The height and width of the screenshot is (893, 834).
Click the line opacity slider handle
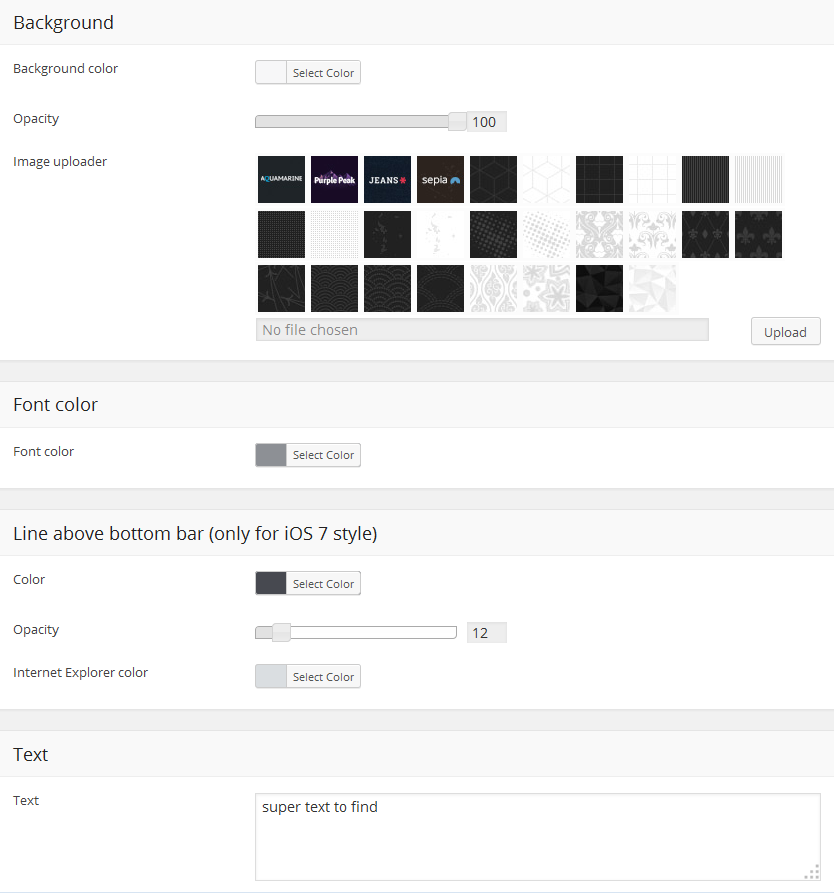(x=281, y=632)
